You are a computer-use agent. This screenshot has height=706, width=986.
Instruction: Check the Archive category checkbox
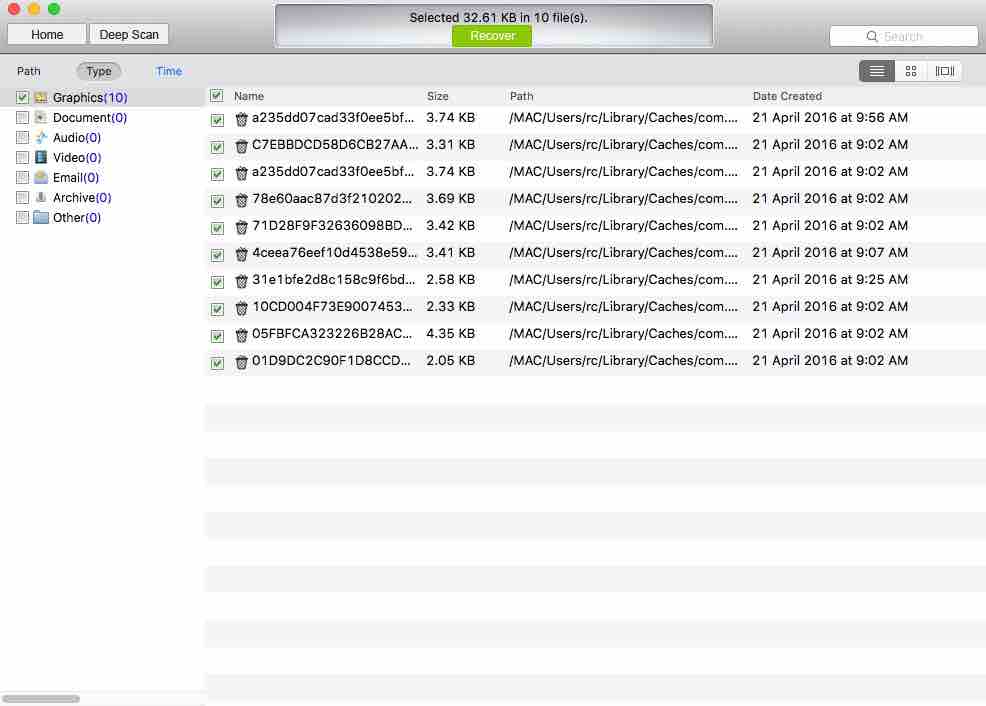tap(22, 197)
